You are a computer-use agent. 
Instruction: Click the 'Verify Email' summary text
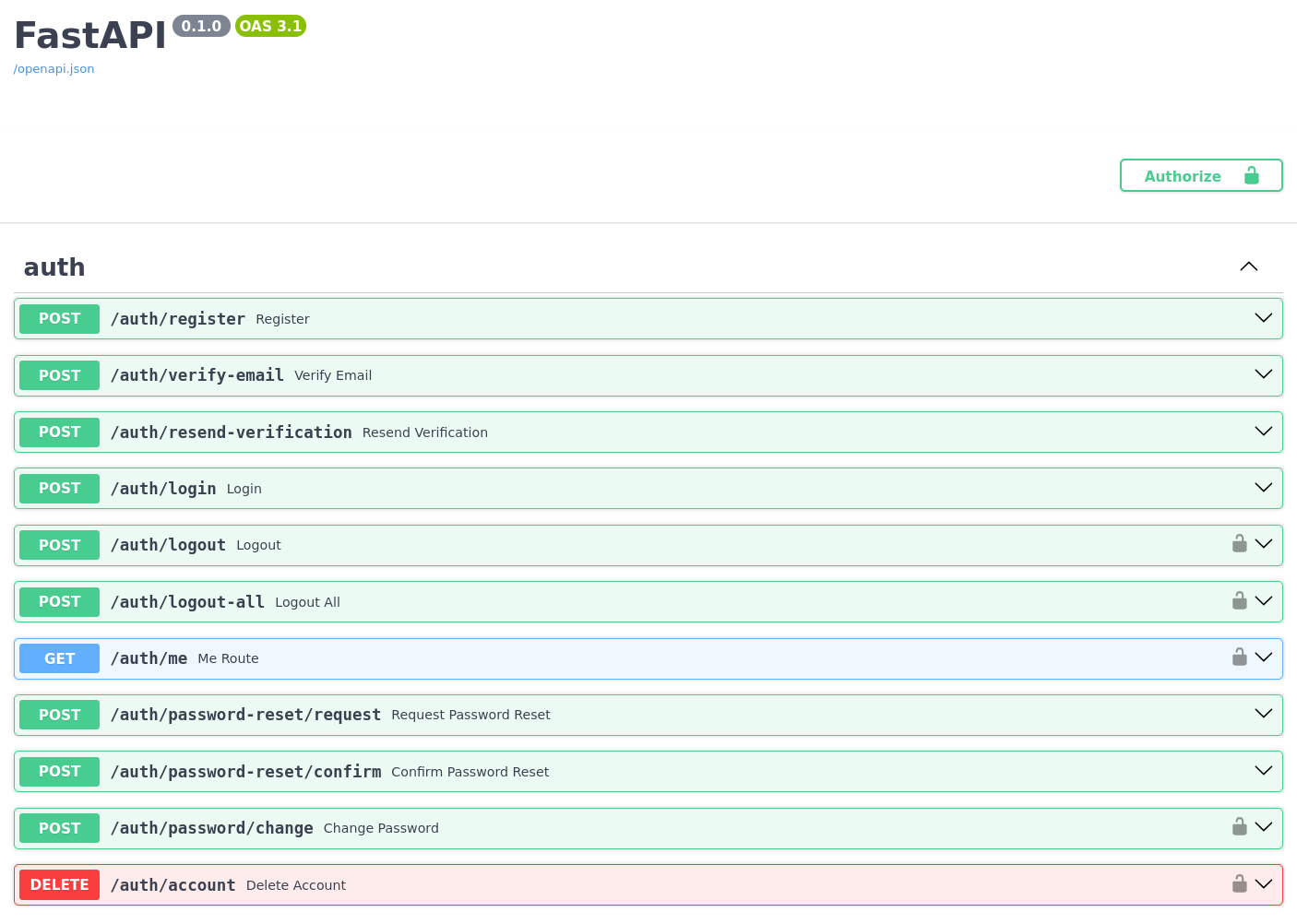coord(333,375)
